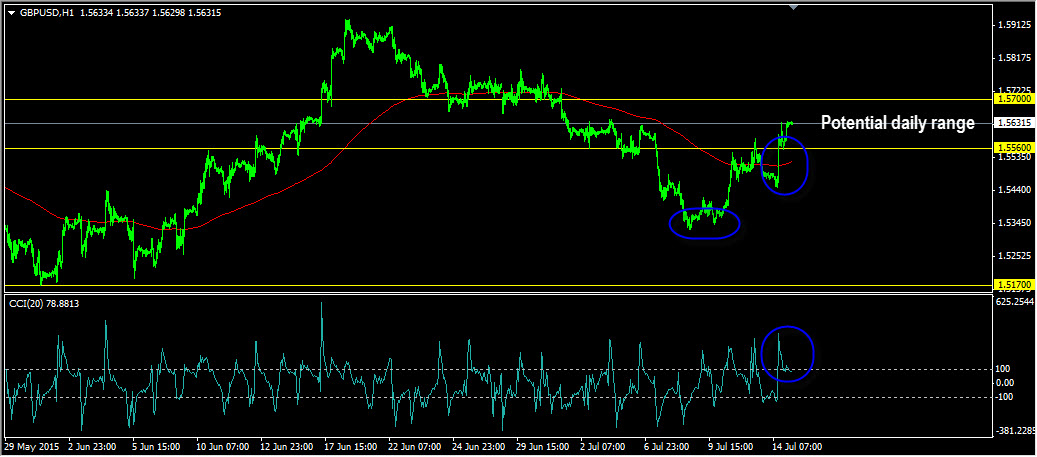Viewport: 1037px width, 457px height.
Task: Click the 6 Jul 23:00 time label
Action: 668,446
